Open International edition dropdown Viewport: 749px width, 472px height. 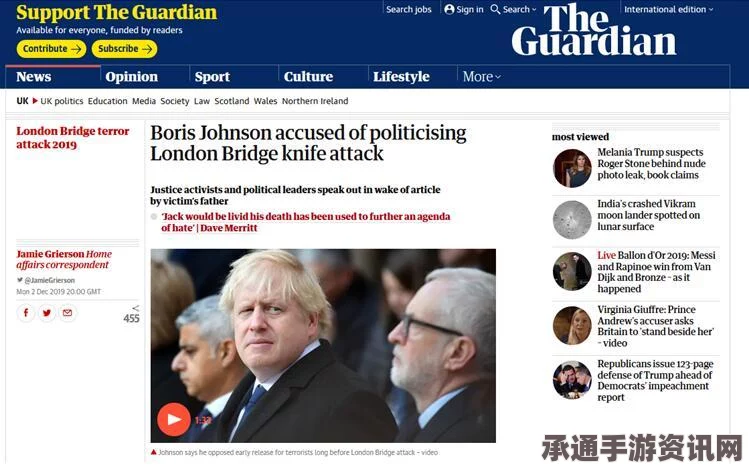pos(668,9)
